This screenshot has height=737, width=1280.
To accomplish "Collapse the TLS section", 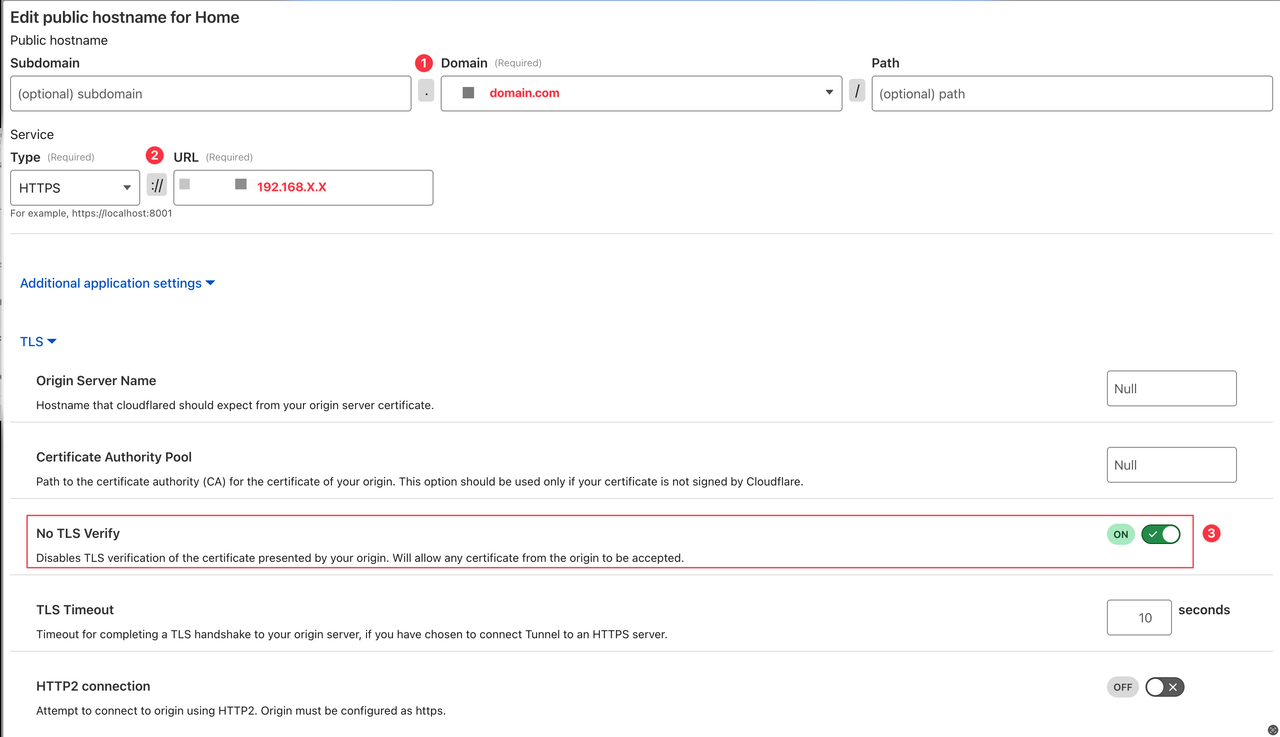I will point(36,341).
